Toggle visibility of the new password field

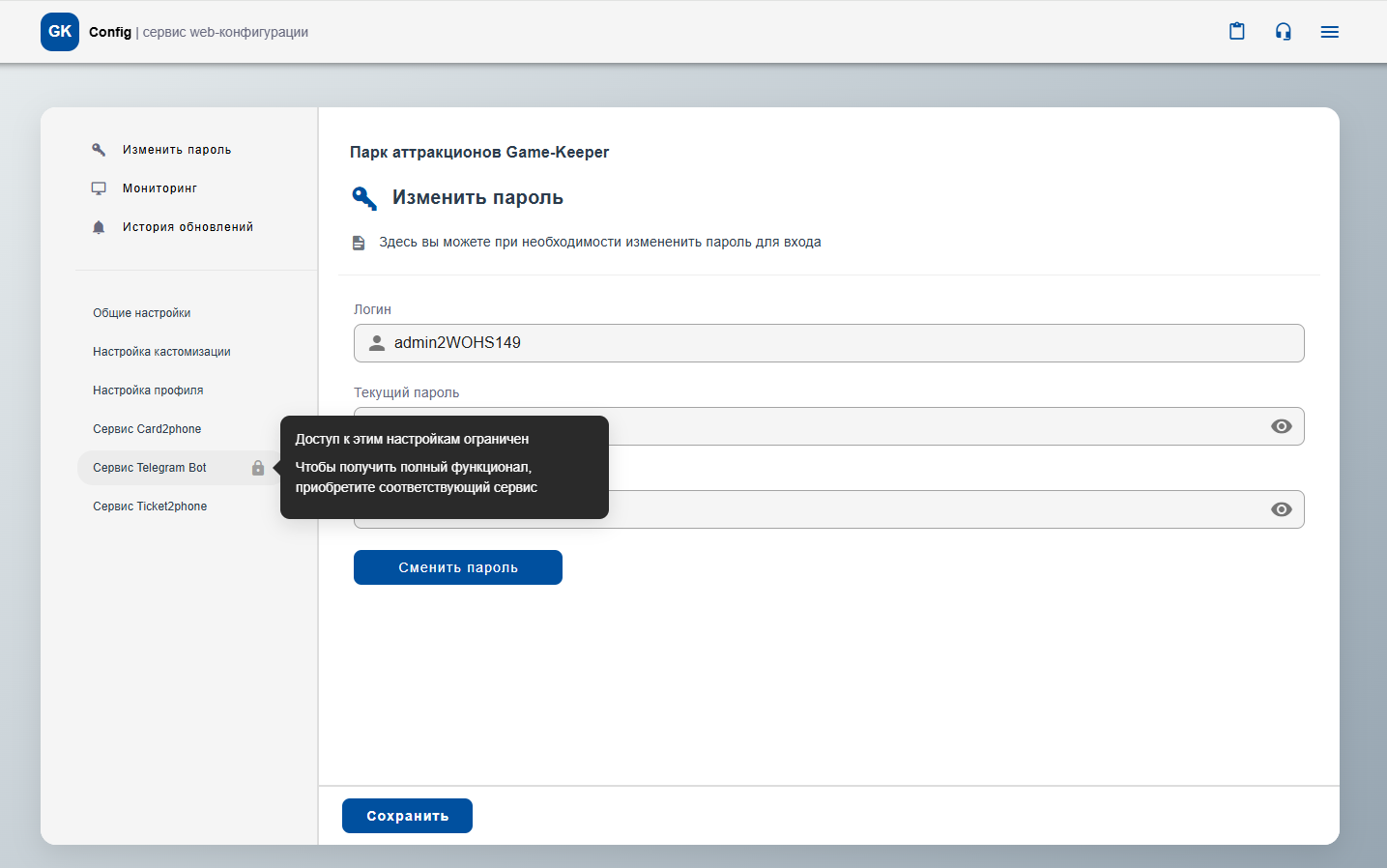(1281, 509)
